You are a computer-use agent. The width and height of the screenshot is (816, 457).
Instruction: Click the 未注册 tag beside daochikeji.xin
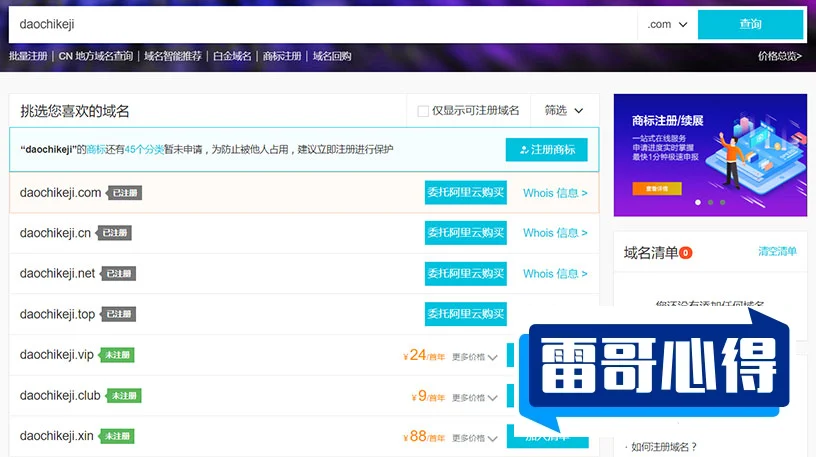click(x=116, y=436)
